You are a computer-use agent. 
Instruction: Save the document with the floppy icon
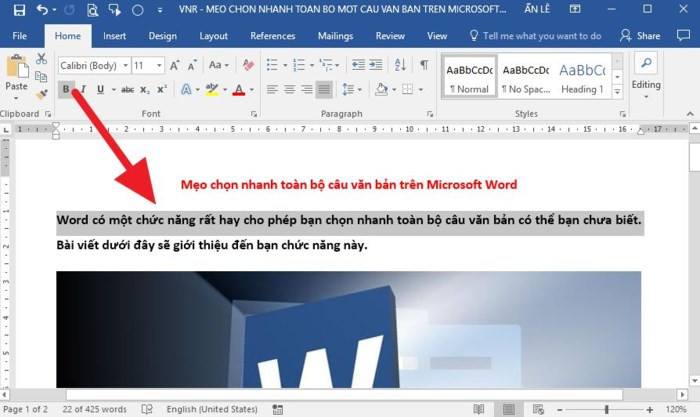tap(19, 9)
